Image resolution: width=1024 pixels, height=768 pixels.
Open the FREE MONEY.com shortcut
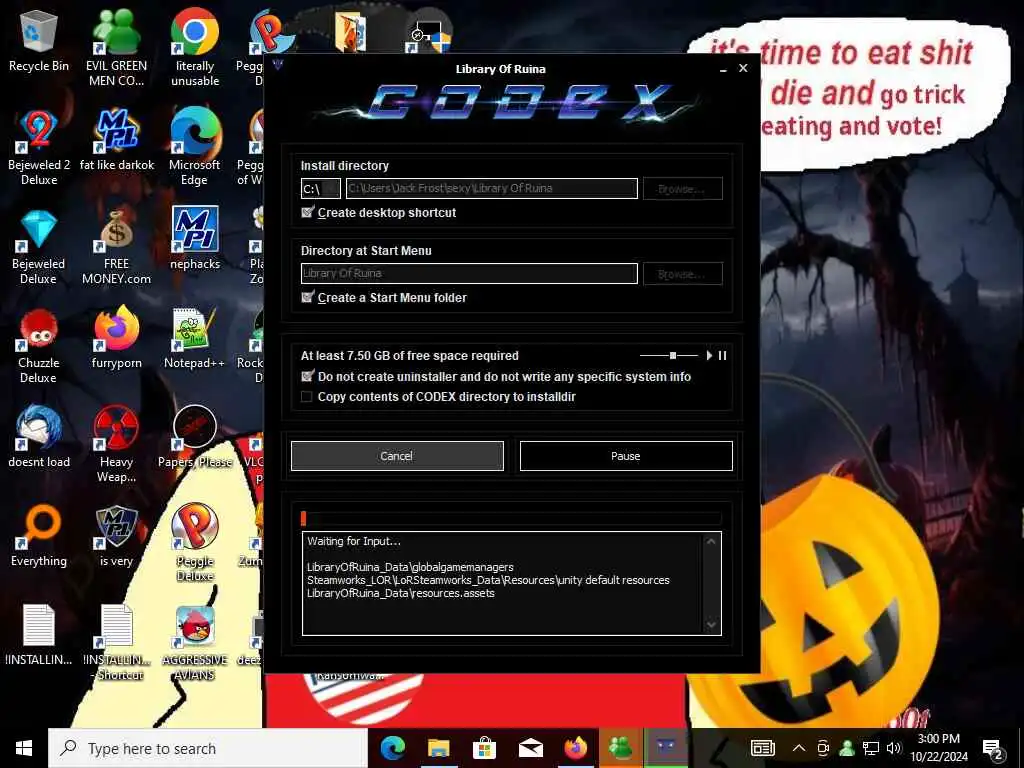(116, 247)
